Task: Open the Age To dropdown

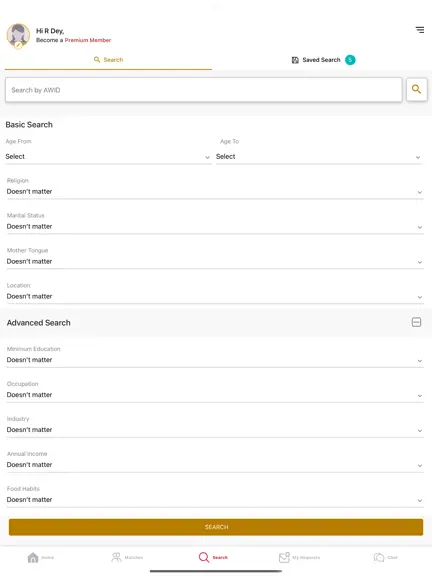Action: (x=318, y=157)
